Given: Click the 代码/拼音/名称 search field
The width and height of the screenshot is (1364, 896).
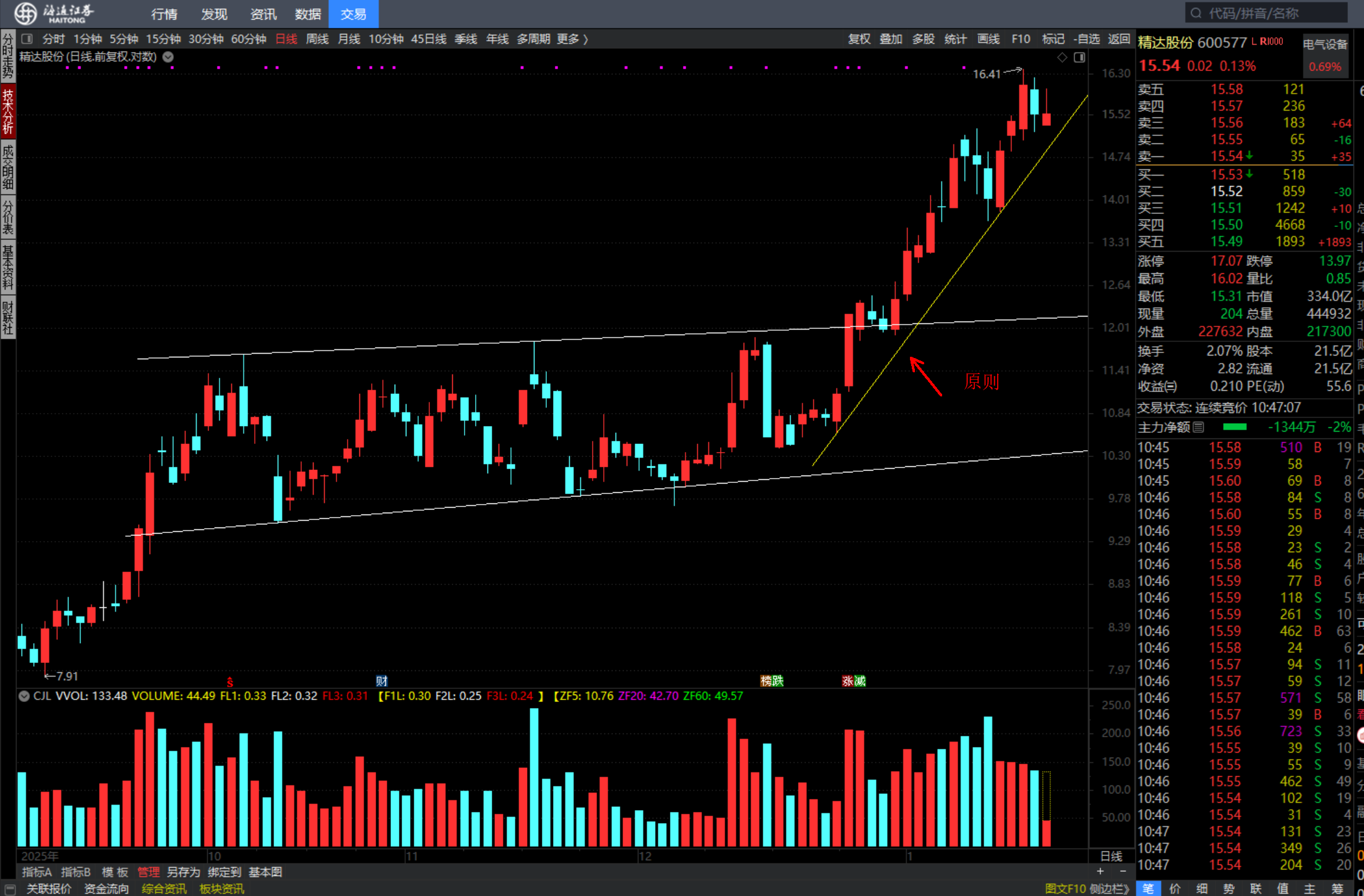Looking at the screenshot, I should [1268, 13].
